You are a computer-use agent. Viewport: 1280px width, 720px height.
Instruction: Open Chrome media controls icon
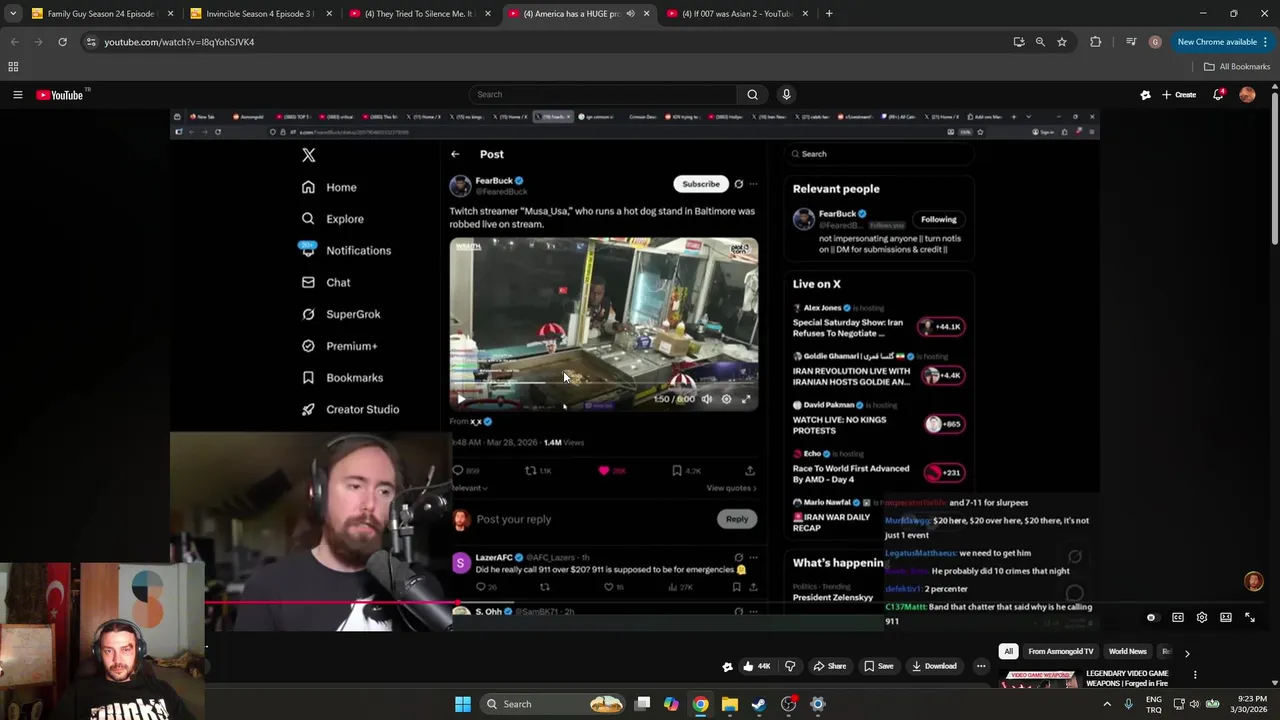1131,42
